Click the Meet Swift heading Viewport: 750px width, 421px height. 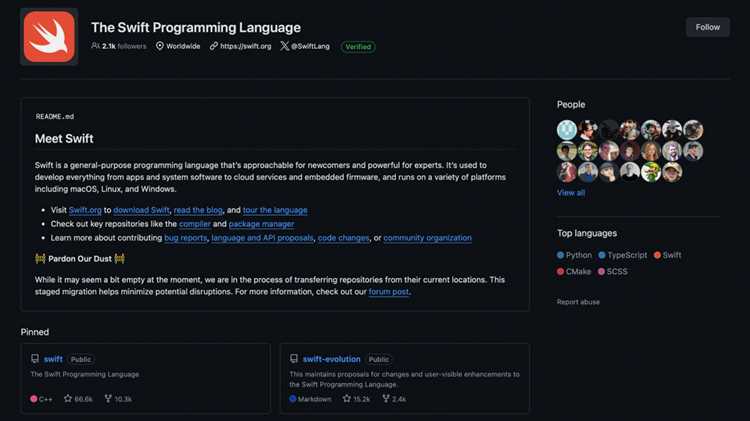(x=64, y=139)
